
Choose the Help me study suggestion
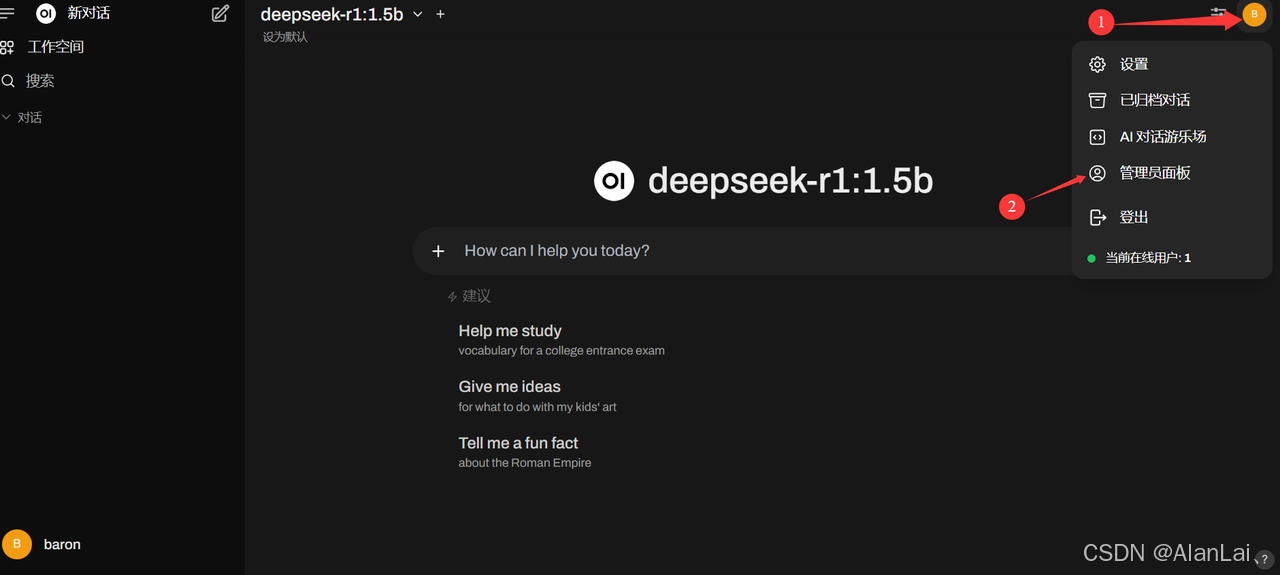(x=561, y=340)
